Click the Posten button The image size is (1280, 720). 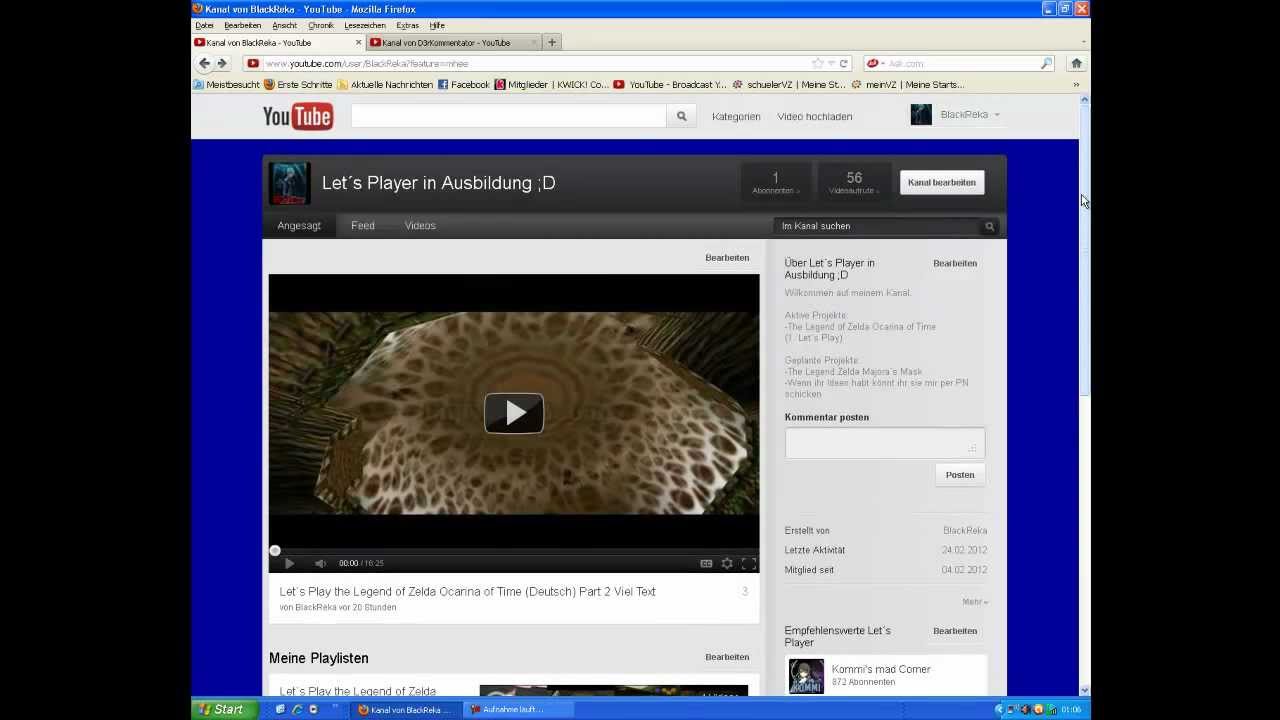960,475
